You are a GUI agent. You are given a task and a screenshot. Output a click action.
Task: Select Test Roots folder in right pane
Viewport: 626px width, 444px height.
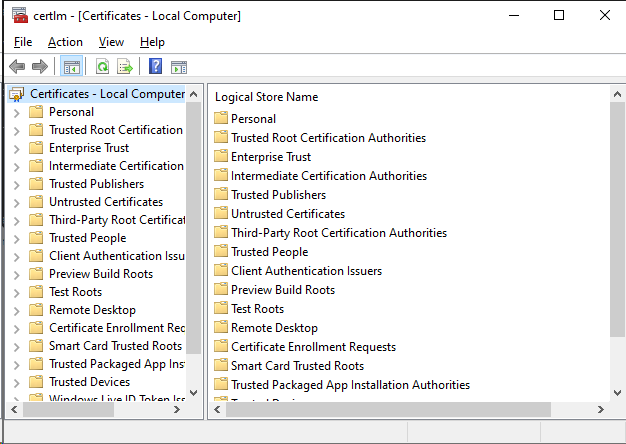coord(257,309)
